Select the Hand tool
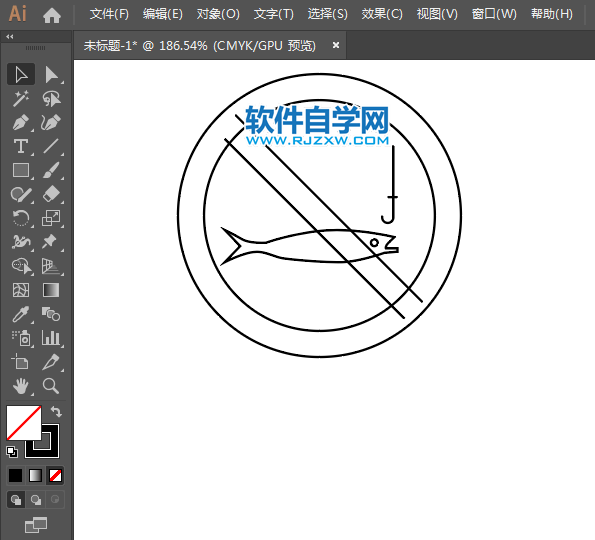595x540 pixels. (21, 386)
